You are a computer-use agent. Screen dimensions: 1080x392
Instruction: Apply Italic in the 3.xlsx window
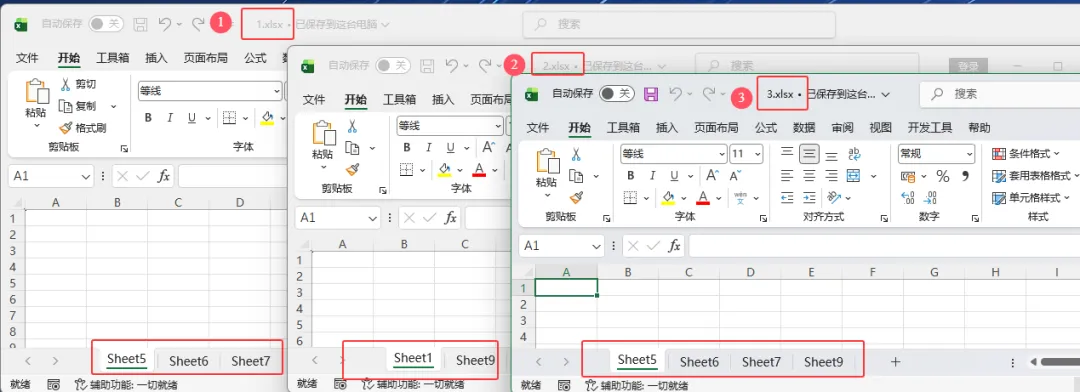(652, 176)
